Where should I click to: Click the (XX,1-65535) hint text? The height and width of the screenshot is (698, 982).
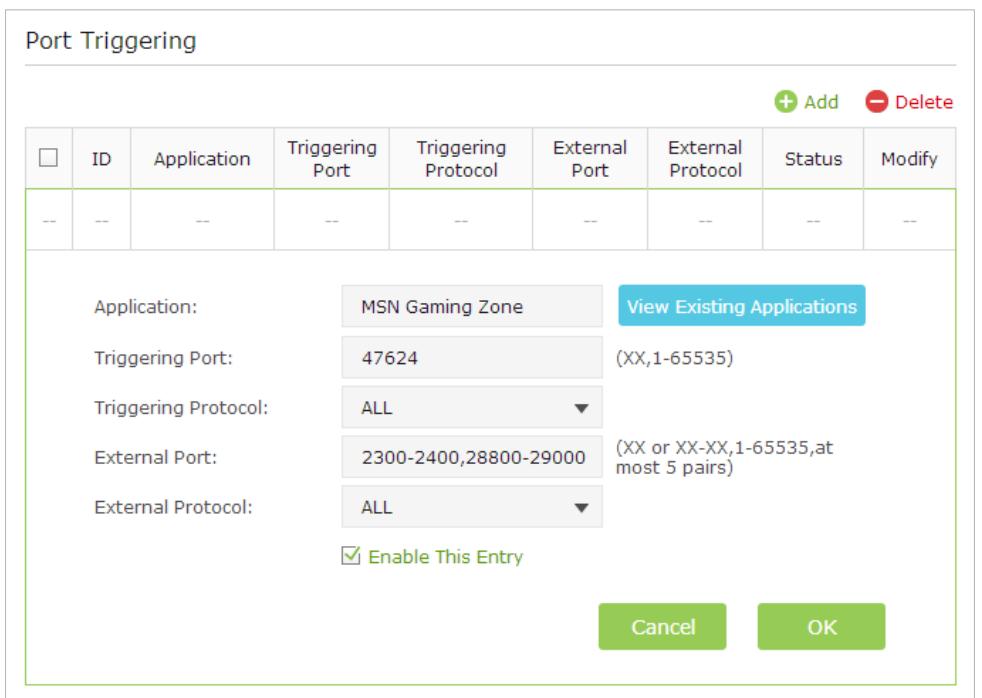pos(674,358)
